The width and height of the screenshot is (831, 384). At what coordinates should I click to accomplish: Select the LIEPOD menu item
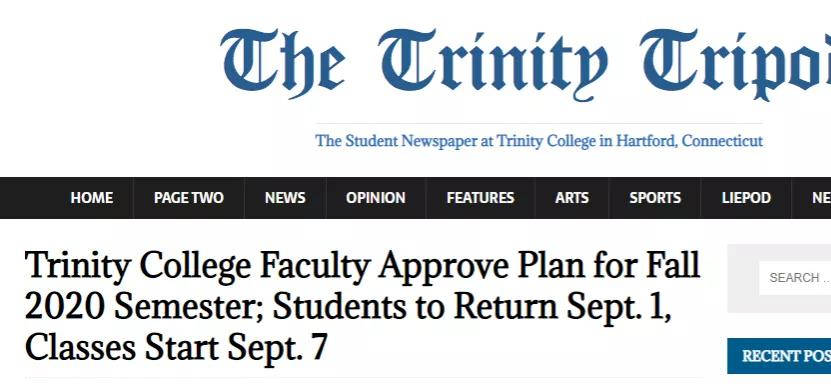[x=746, y=198]
